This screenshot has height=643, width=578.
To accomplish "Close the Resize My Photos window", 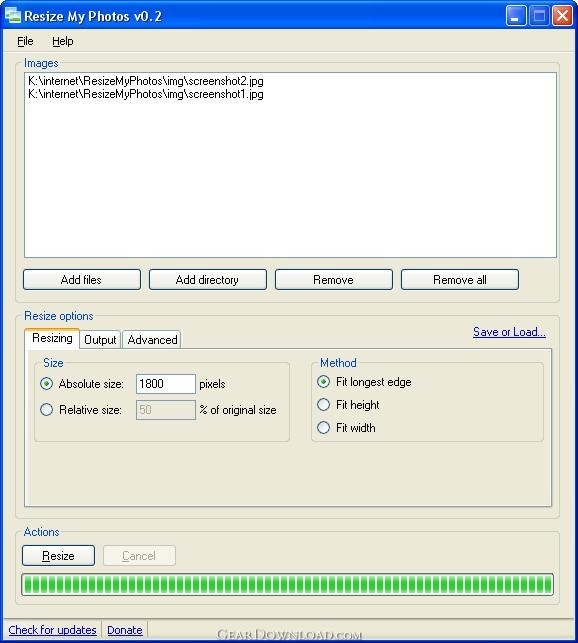I will coord(562,16).
